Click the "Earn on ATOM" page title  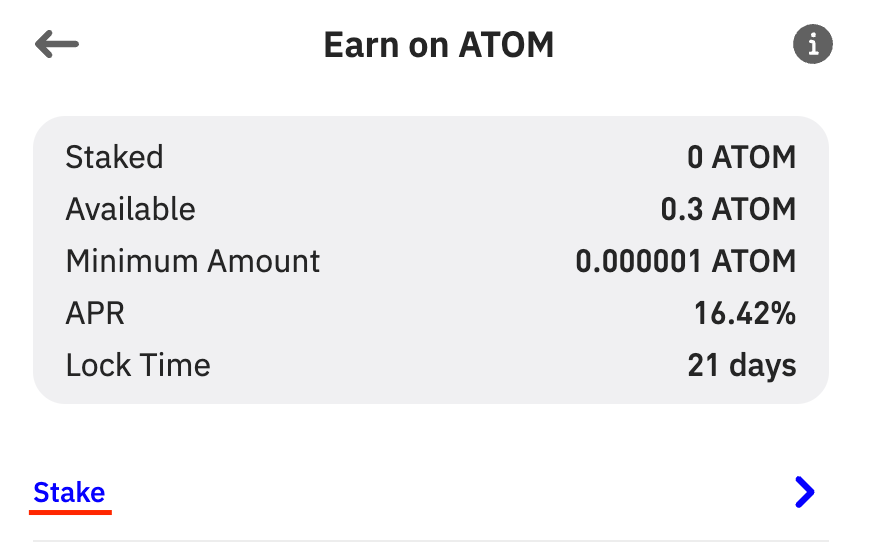pyautogui.click(x=438, y=45)
